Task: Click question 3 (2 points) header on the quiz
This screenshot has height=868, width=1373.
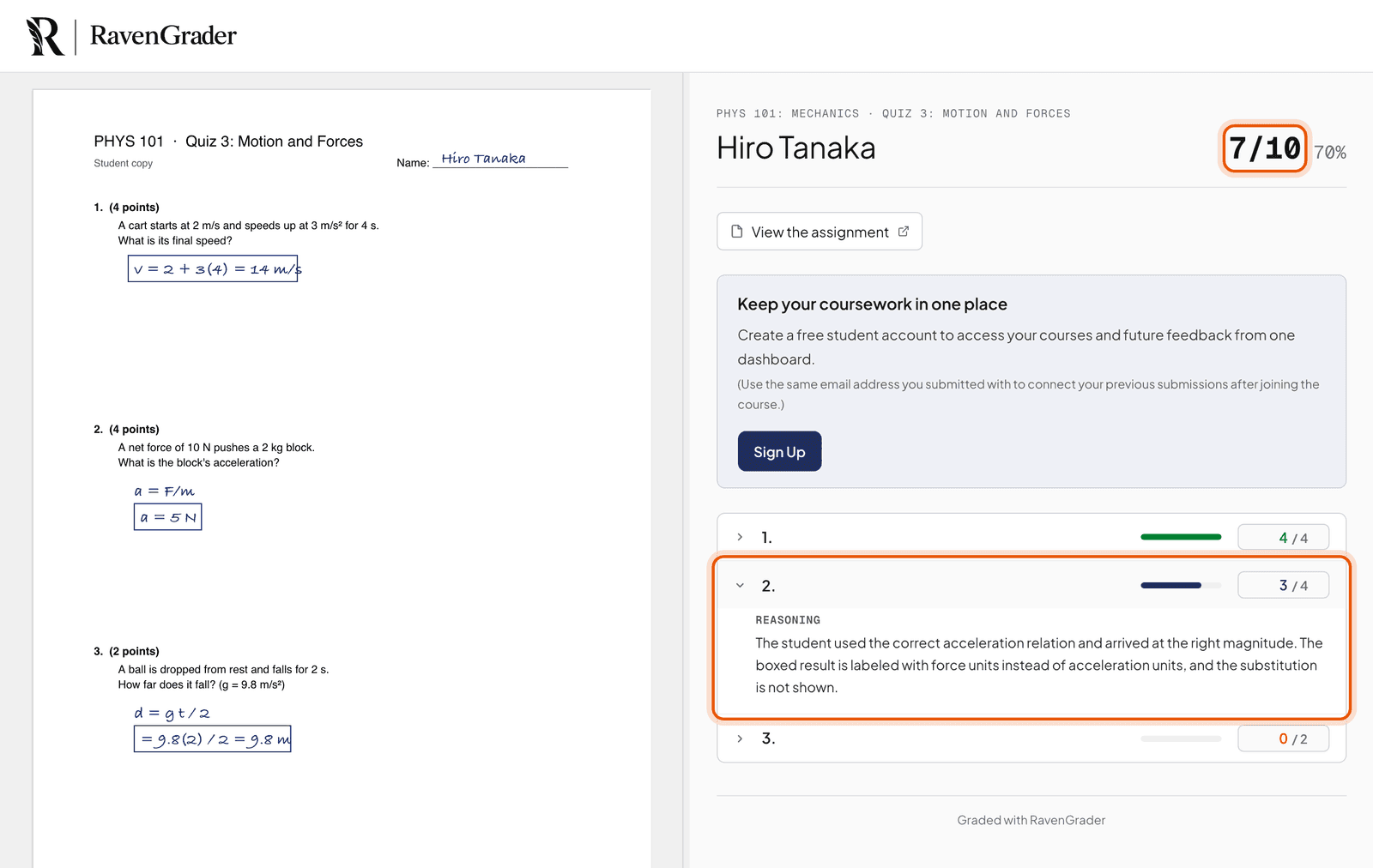Action: 126,652
